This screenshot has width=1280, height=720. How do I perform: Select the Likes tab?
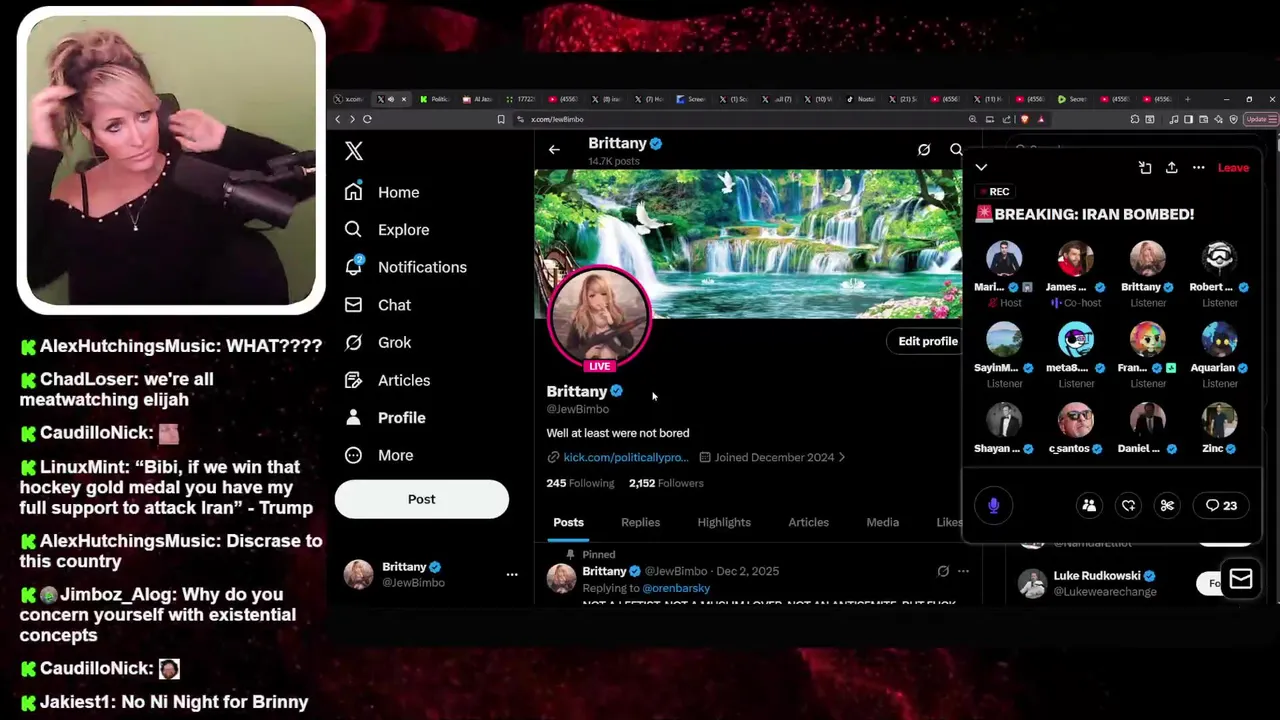pos(950,522)
